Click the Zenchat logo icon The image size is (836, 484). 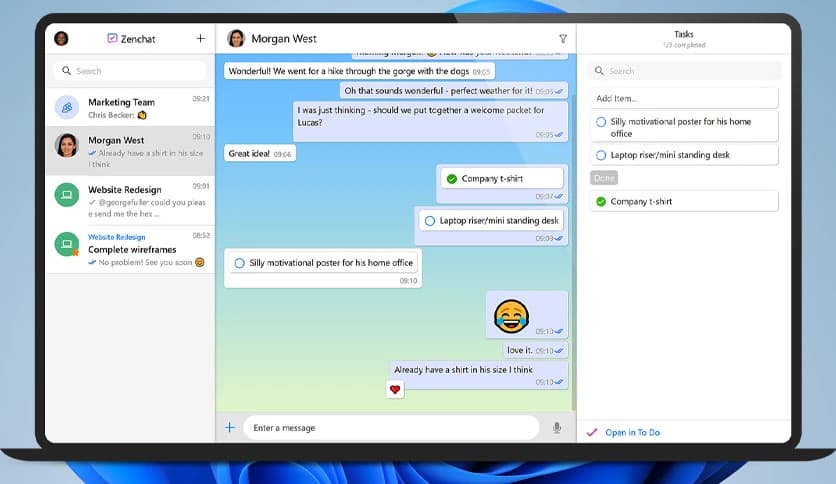point(112,38)
